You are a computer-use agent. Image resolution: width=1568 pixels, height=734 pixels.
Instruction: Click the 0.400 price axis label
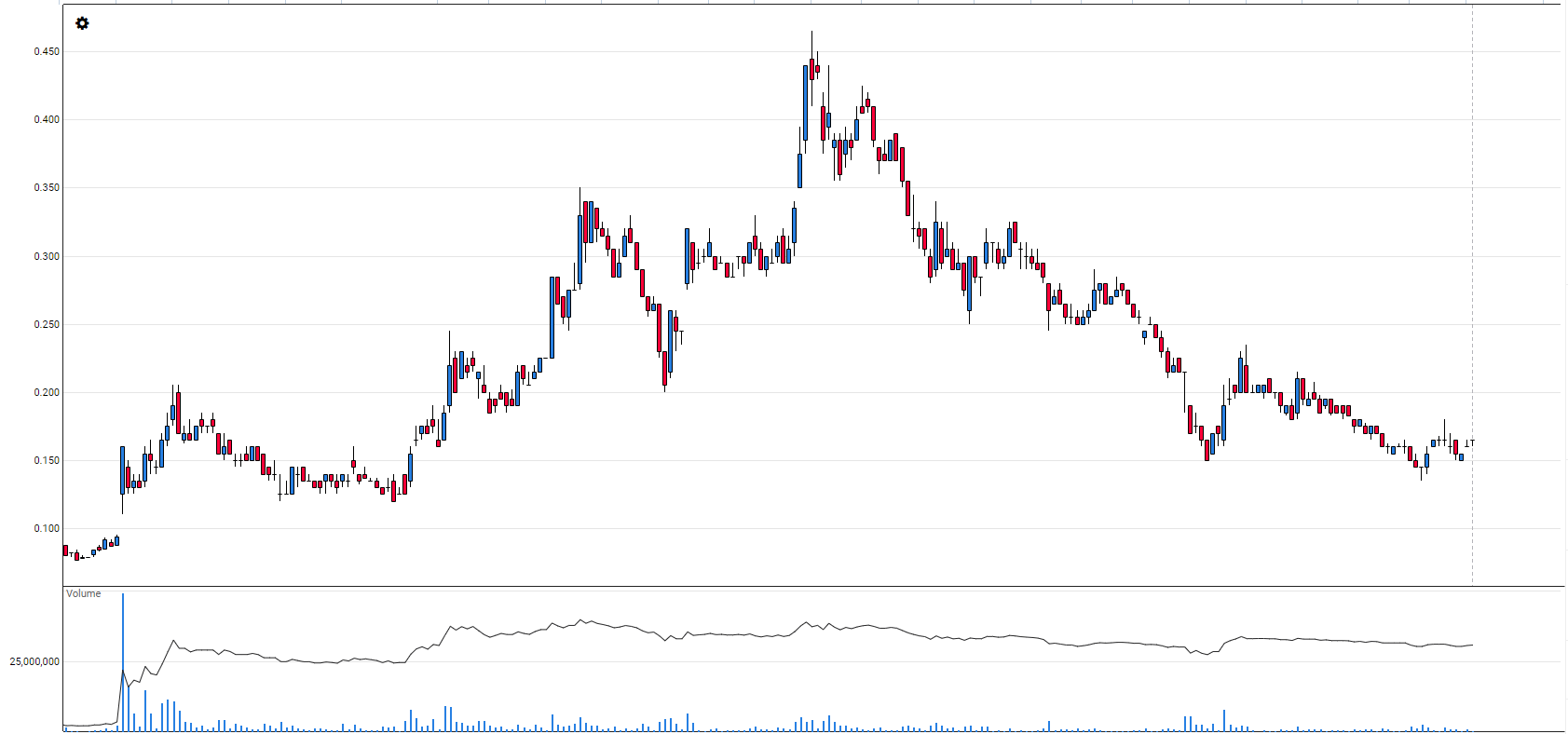coord(47,120)
